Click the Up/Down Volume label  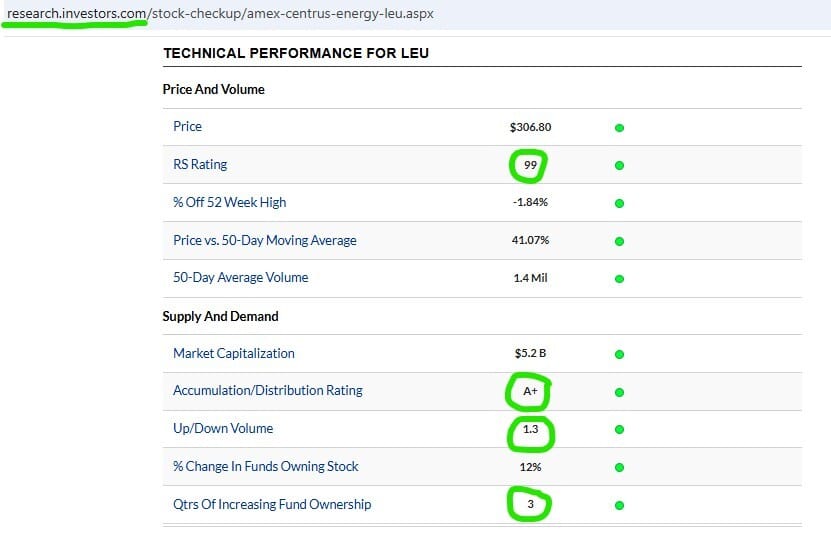(222, 428)
